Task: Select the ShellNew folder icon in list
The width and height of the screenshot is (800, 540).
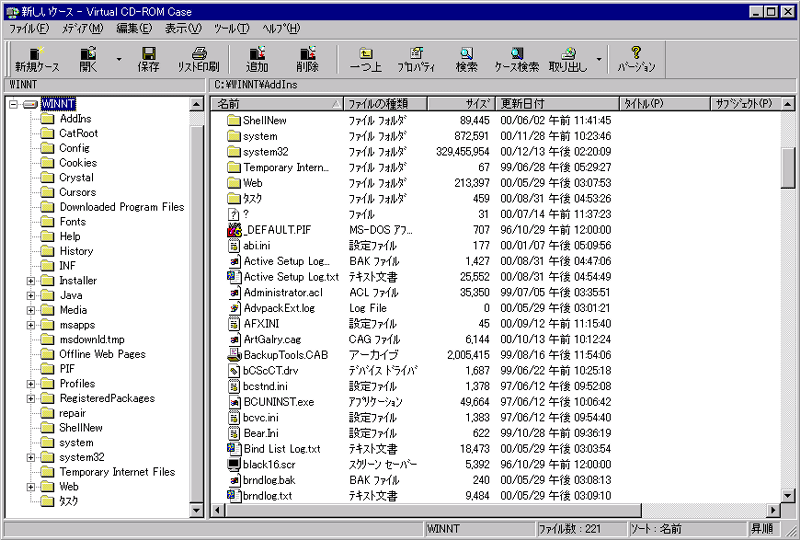Action: click(x=234, y=120)
